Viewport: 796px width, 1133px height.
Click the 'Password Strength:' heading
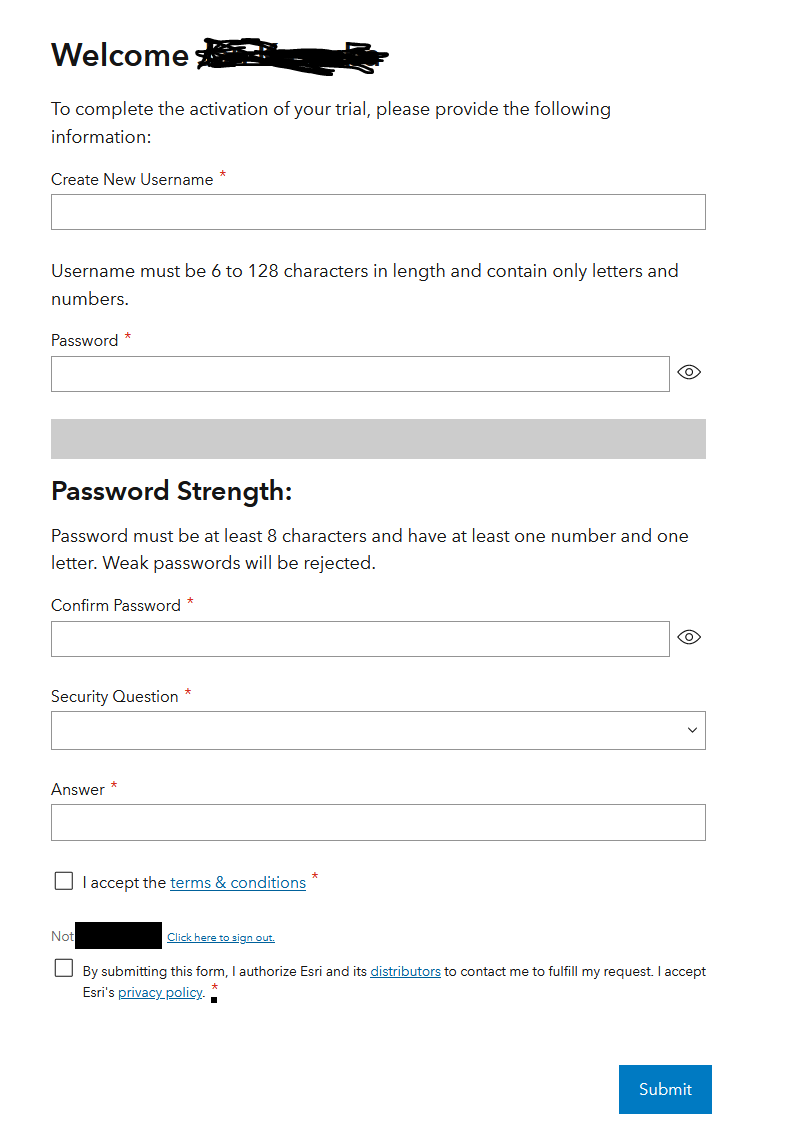(x=171, y=491)
